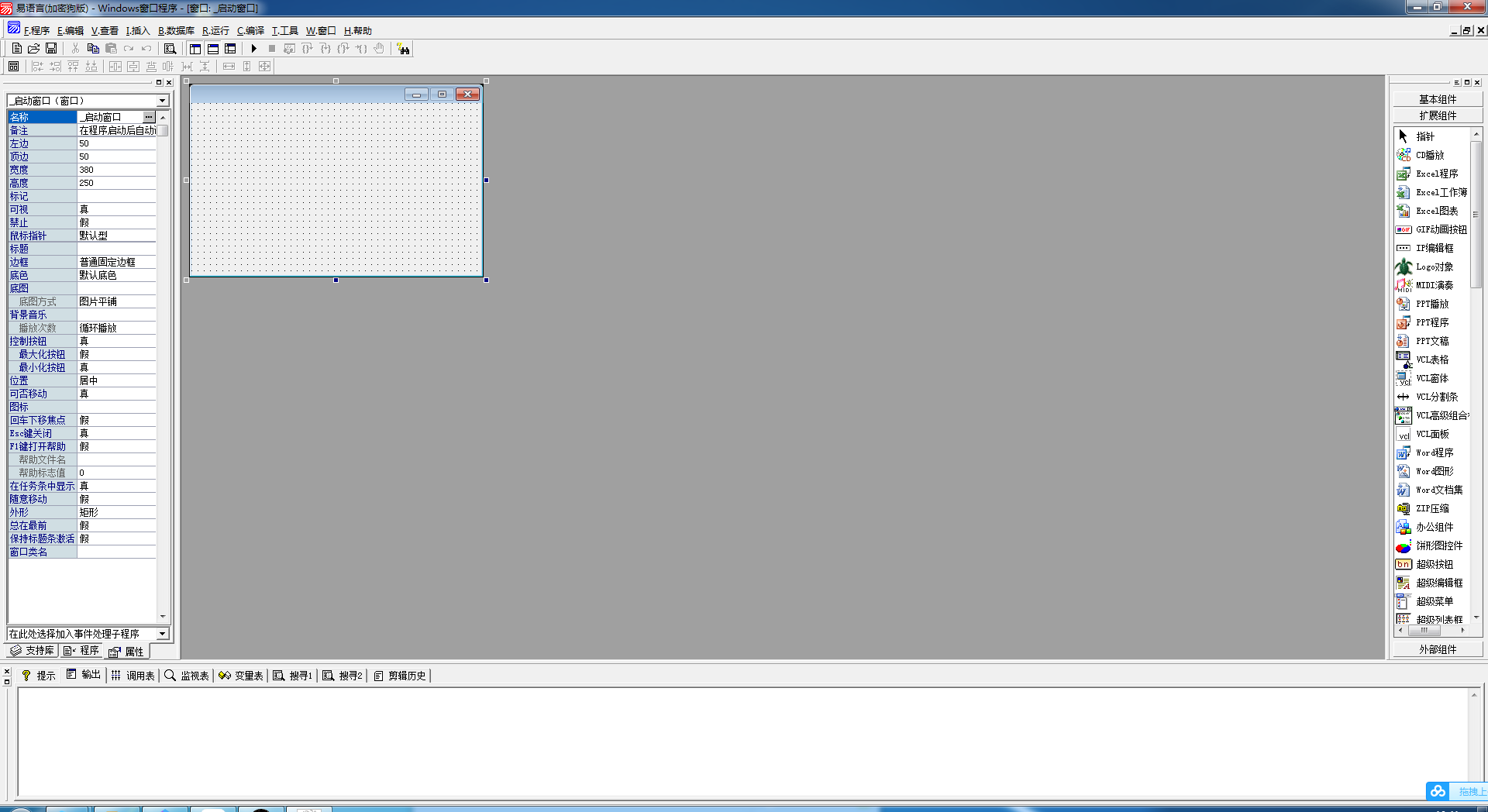Choose the 超级按钮 component
The image size is (1488, 812).
coord(1434,564)
